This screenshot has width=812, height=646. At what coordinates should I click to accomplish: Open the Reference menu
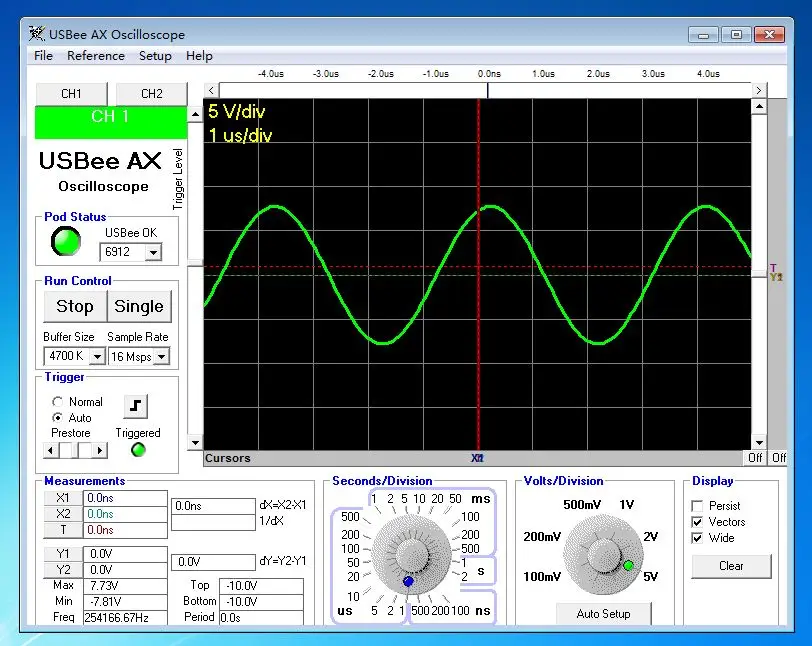pyautogui.click(x=96, y=56)
